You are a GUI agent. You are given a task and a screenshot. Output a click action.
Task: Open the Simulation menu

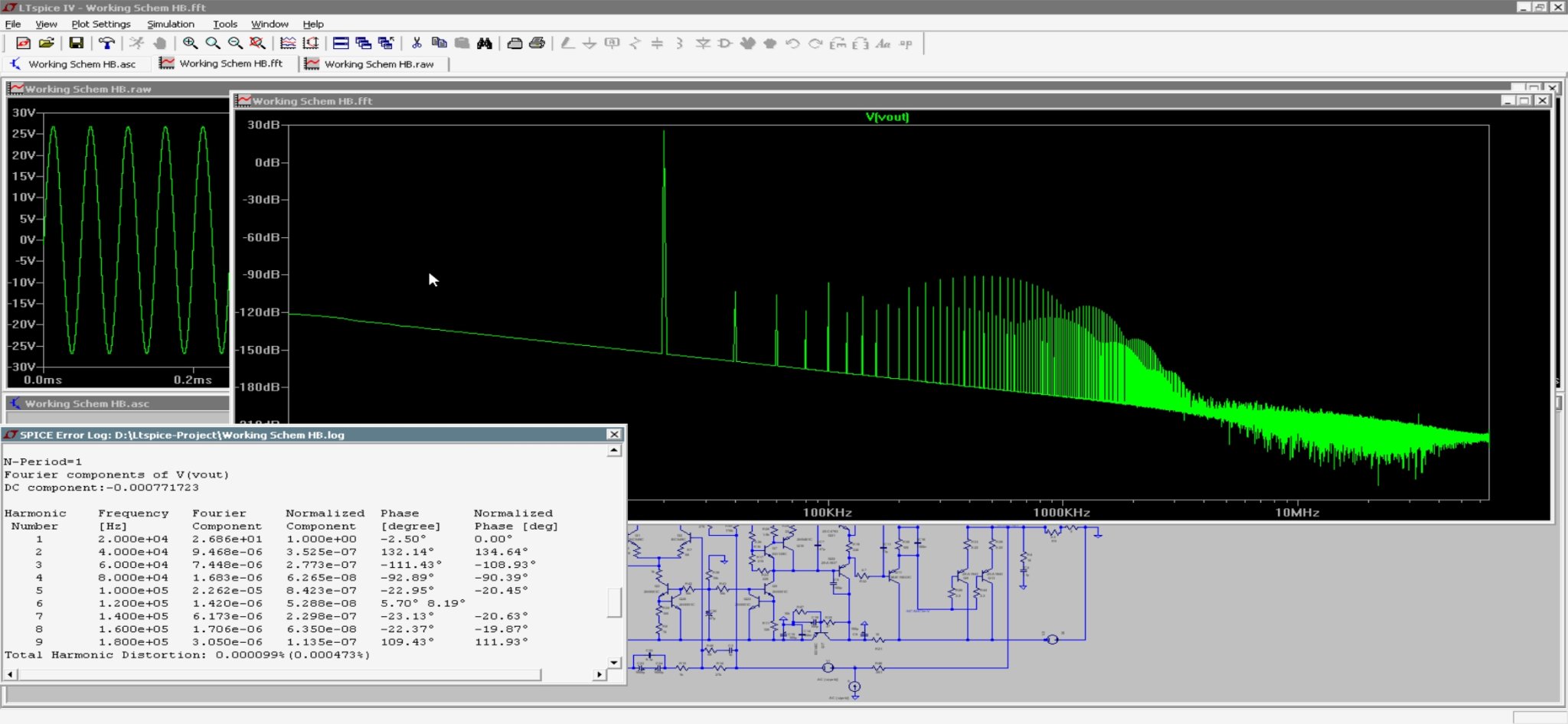[x=171, y=24]
